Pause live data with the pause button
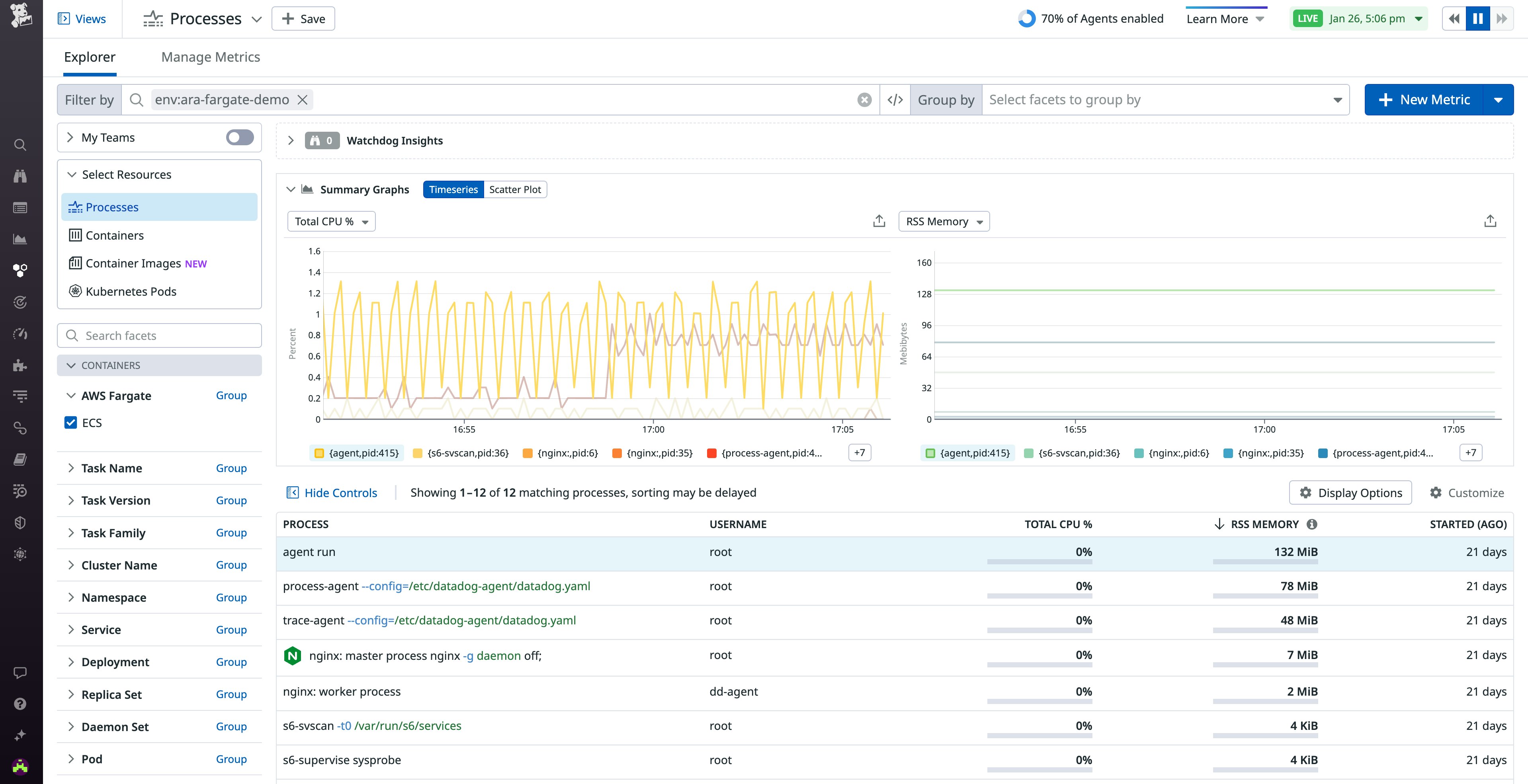 1477,18
